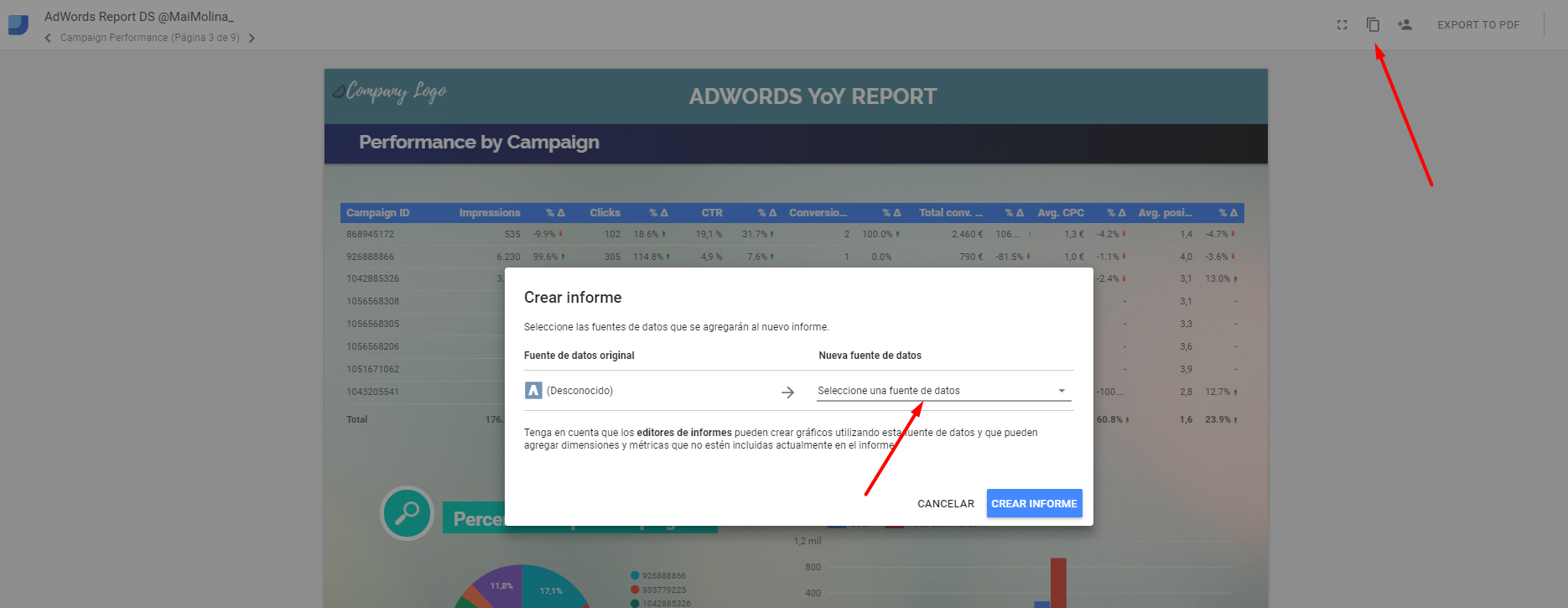Click the Data Studio logo icon

(18, 25)
